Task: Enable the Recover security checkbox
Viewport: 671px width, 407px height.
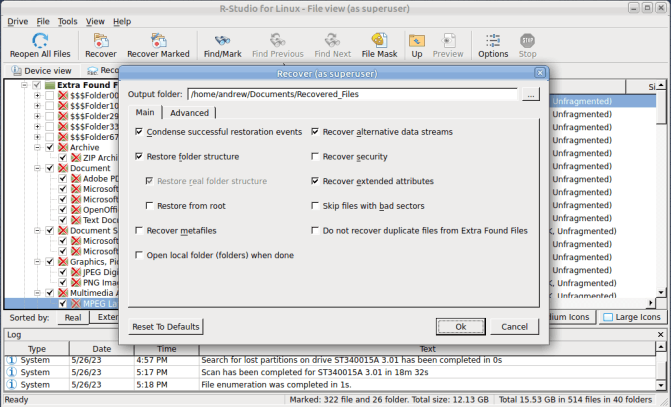Action: [315, 156]
